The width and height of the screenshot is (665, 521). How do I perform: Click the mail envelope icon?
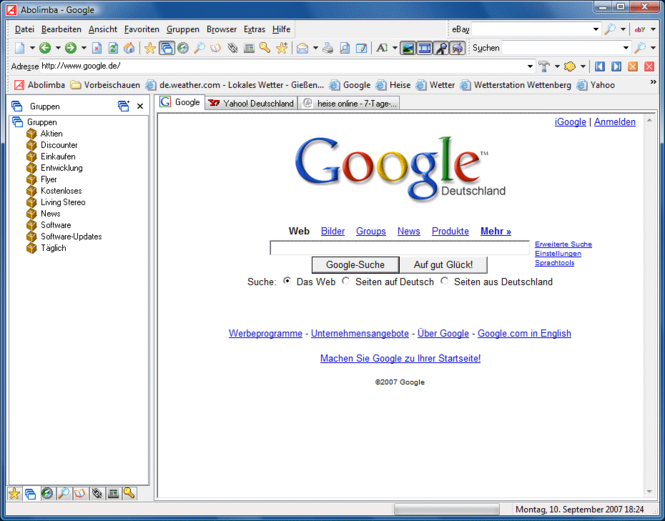click(x=302, y=48)
